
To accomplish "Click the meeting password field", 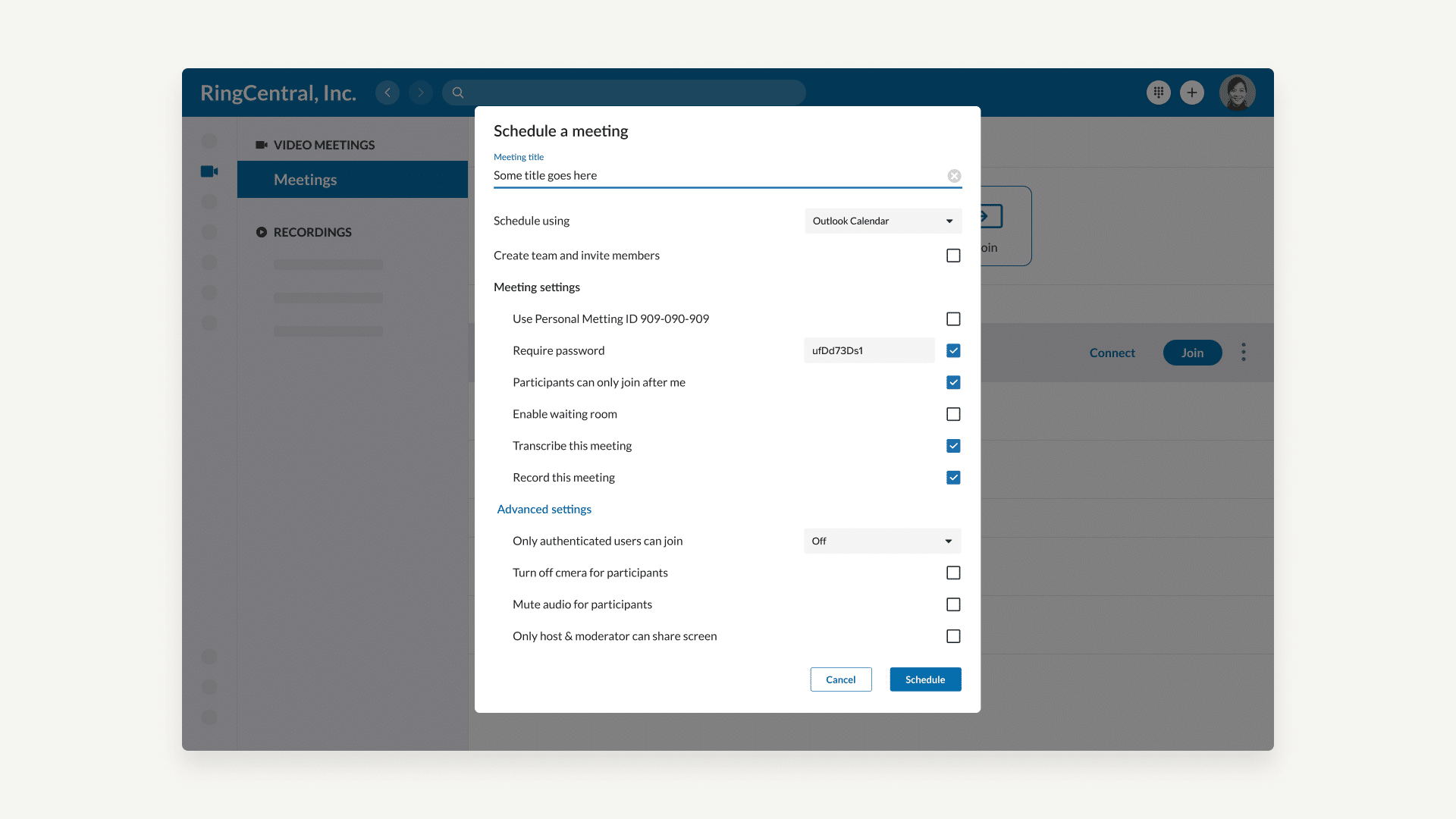I will (x=868, y=350).
